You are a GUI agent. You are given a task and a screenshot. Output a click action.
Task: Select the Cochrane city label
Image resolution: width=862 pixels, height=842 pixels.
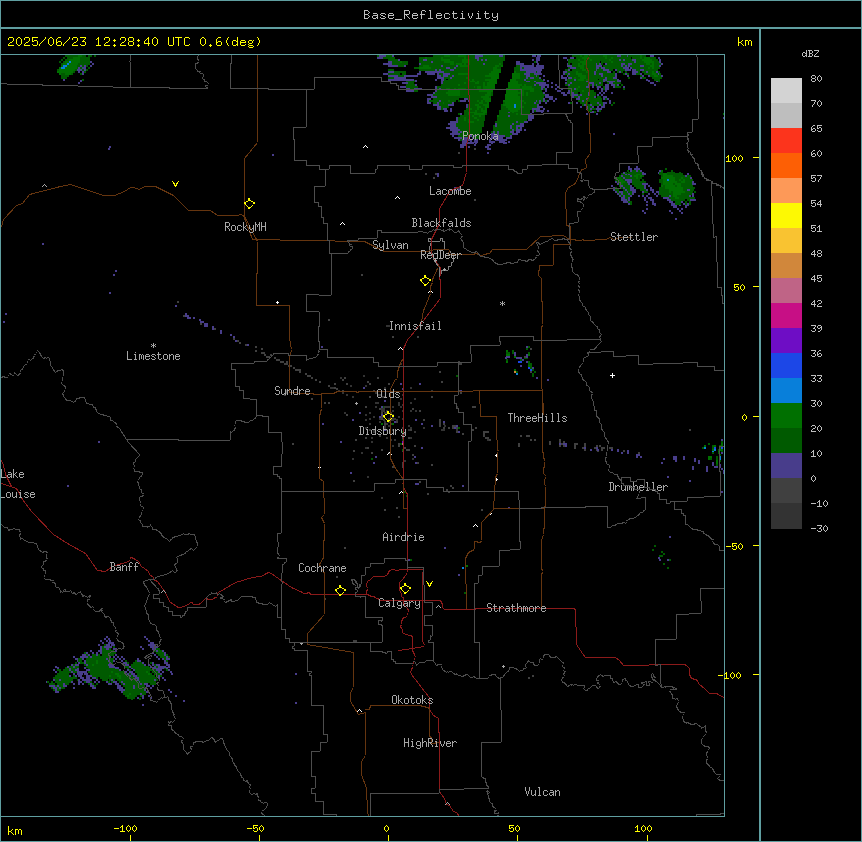(322, 568)
